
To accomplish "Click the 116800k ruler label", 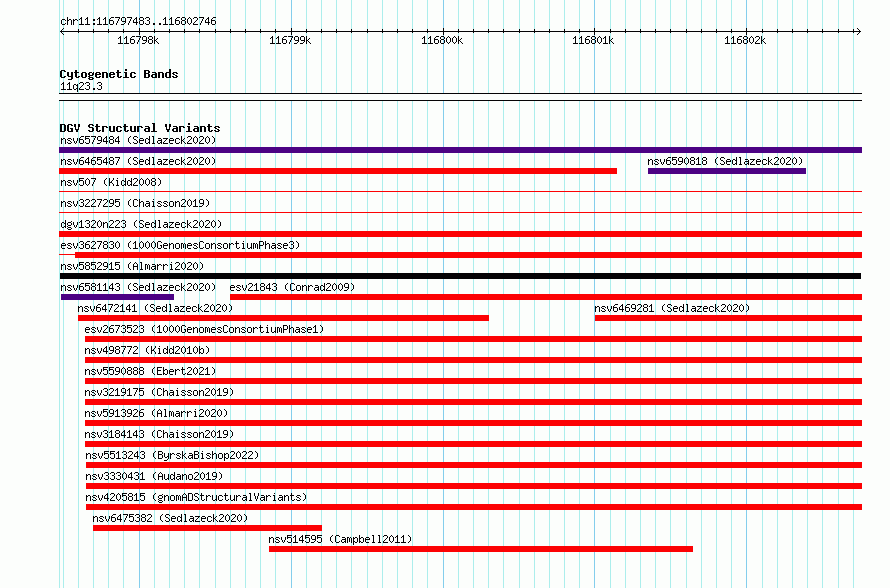I will pyautogui.click(x=442, y=40).
